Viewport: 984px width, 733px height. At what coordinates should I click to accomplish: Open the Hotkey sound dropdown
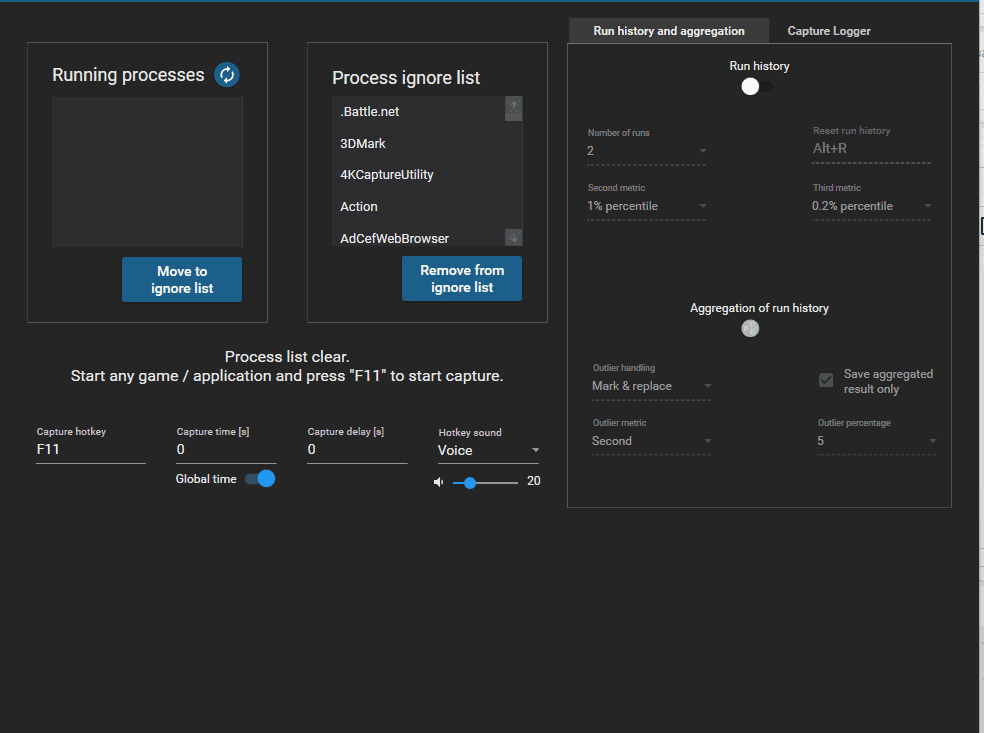[x=537, y=450]
